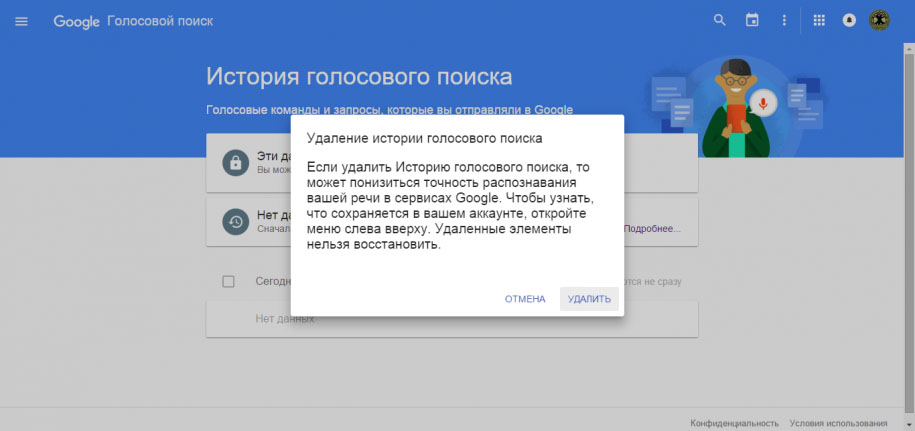
Task: Click the lock privacy icon
Action: tap(236, 163)
